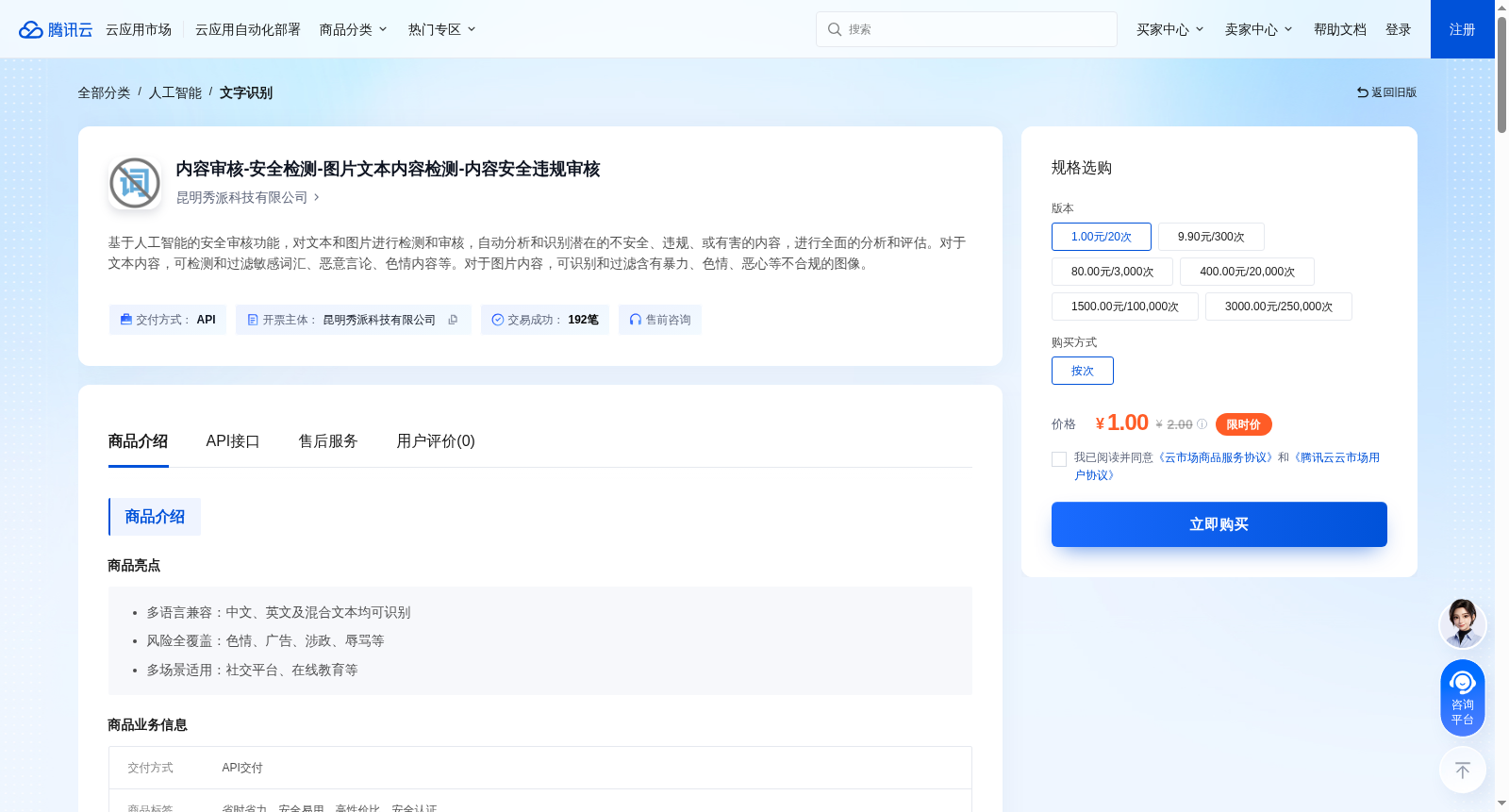
Task: Open 云应用自动化部署 in navigation
Action: [248, 29]
